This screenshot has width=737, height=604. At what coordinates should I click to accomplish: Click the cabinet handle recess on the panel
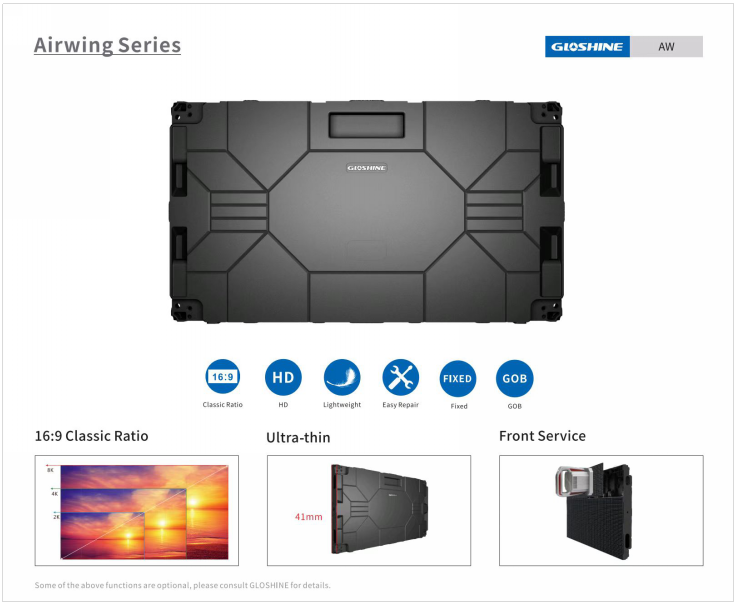(x=367, y=125)
